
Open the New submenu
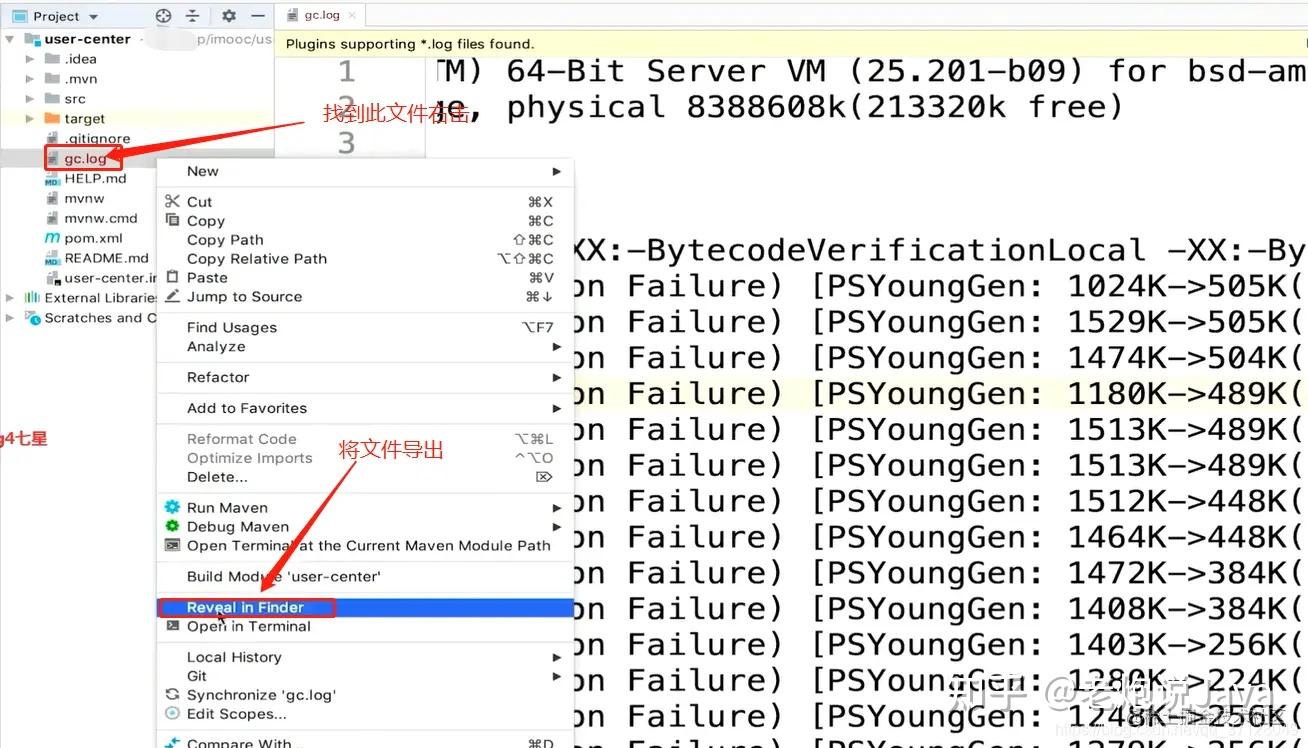(202, 171)
